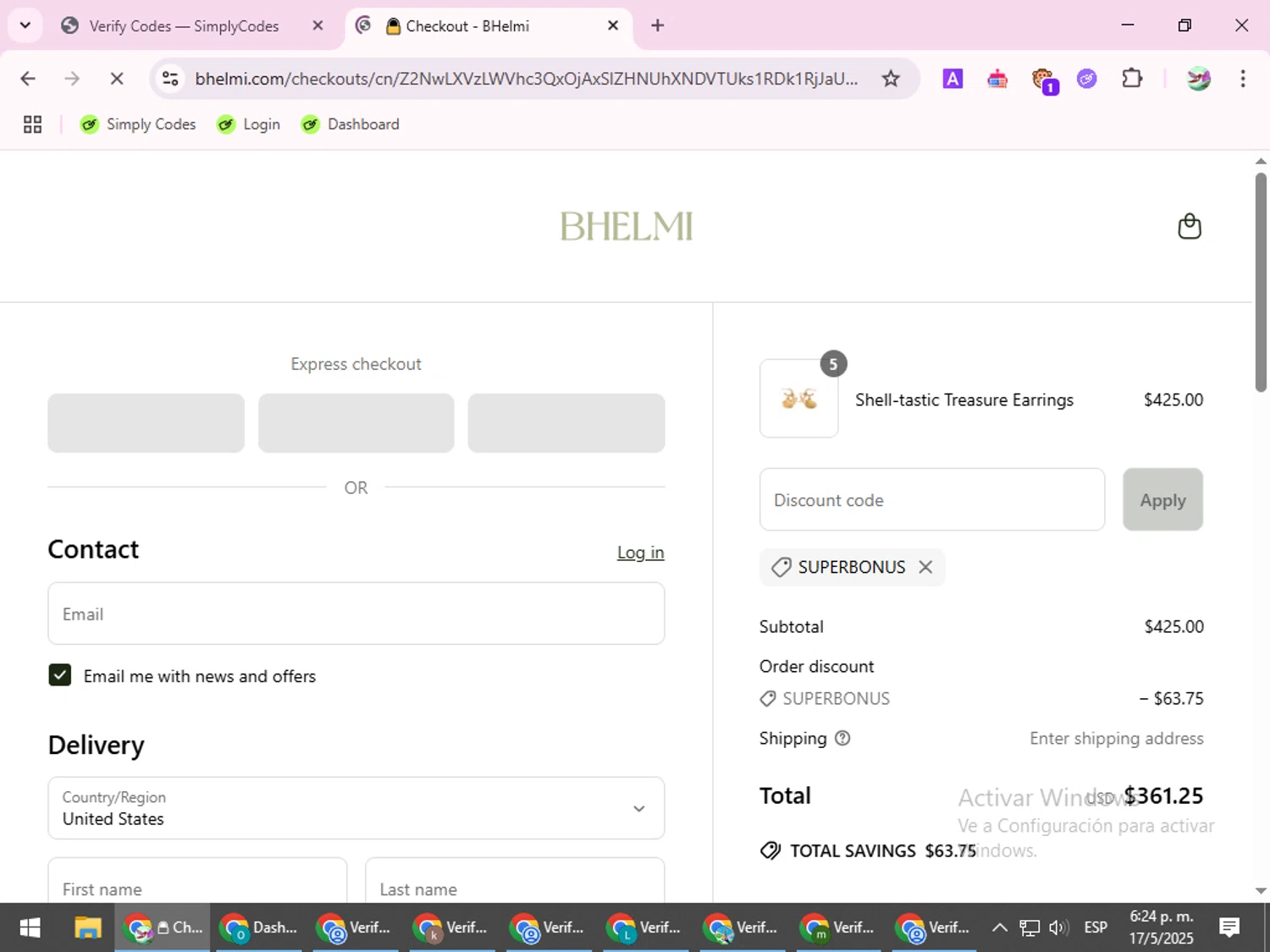The height and width of the screenshot is (952, 1270).
Task: Click the Last name field
Action: pyautogui.click(x=515, y=880)
